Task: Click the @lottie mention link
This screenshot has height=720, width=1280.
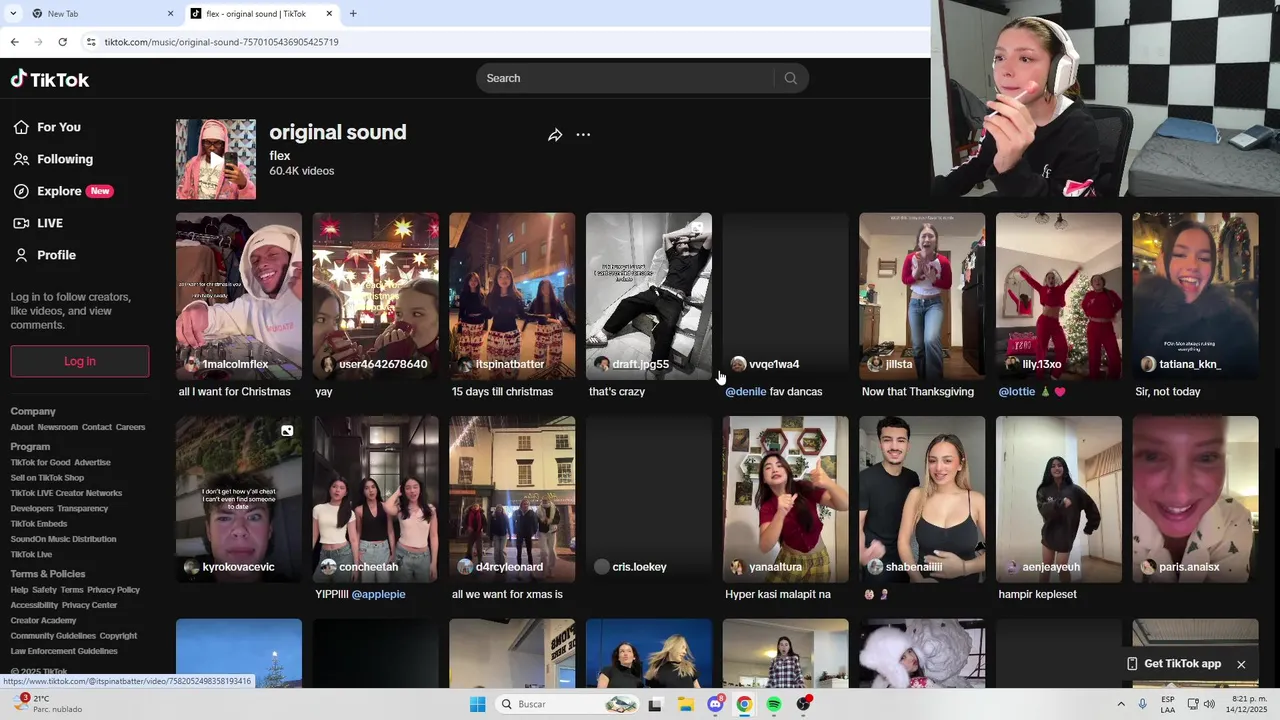Action: [x=1017, y=392]
